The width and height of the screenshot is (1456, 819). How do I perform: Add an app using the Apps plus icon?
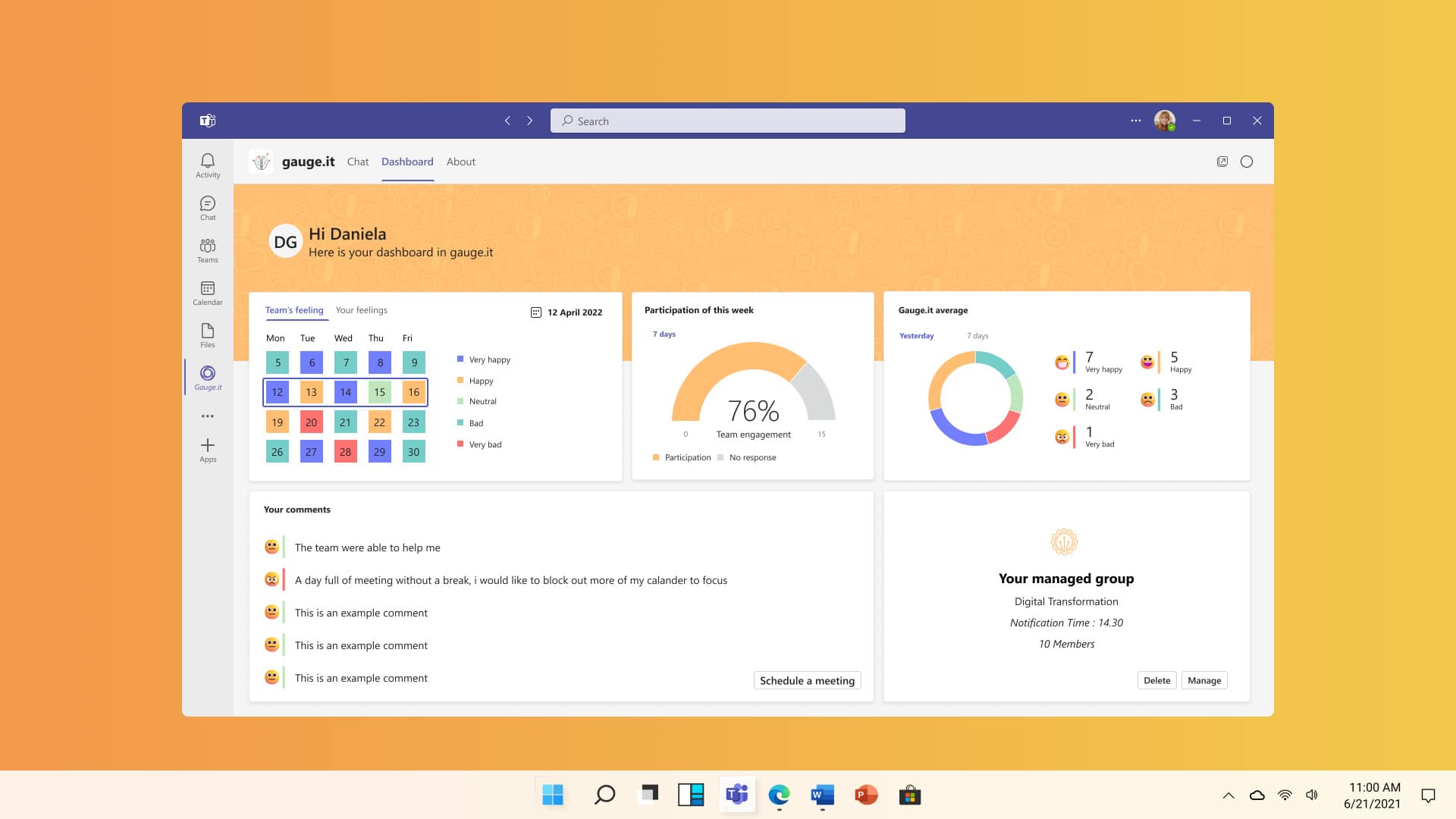[x=207, y=449]
